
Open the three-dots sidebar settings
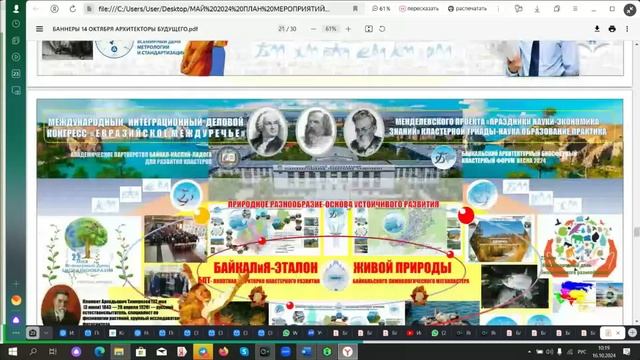coord(16,333)
